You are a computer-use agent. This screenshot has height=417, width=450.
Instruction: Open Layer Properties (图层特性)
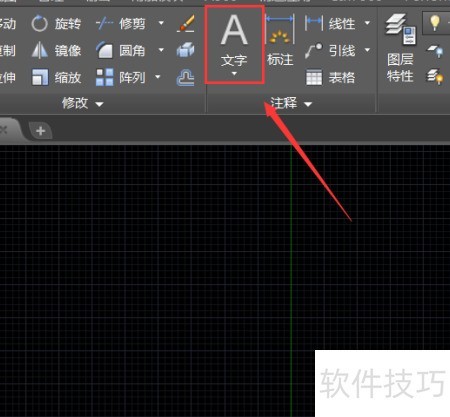coord(400,48)
